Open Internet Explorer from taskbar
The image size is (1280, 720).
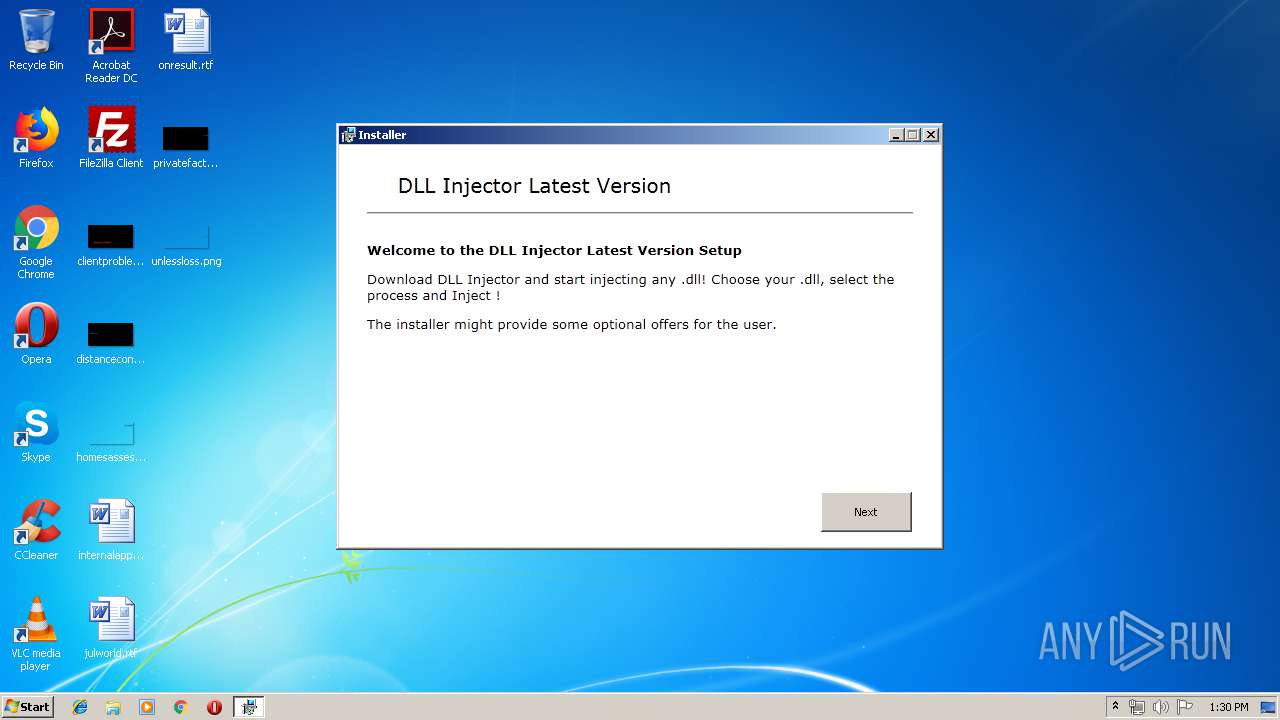click(x=80, y=707)
